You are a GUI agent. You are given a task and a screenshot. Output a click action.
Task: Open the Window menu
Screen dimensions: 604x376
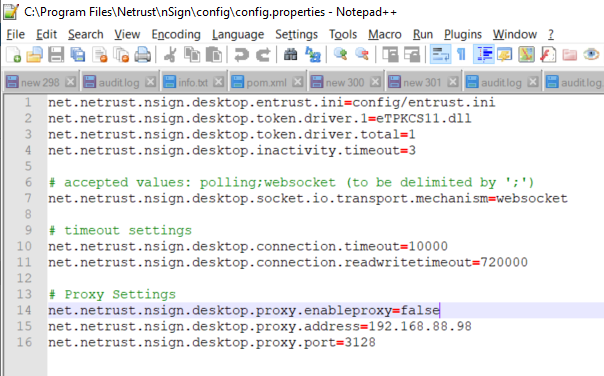[515, 34]
